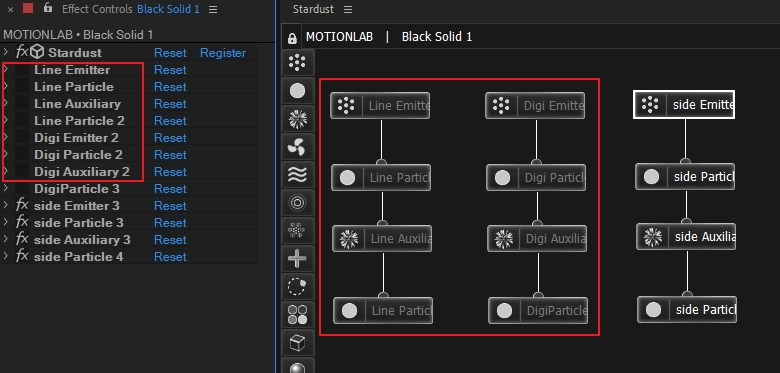780x373 pixels.
Task: Open the Stardust panel hamburger menu
Action: pyautogui.click(x=348, y=9)
